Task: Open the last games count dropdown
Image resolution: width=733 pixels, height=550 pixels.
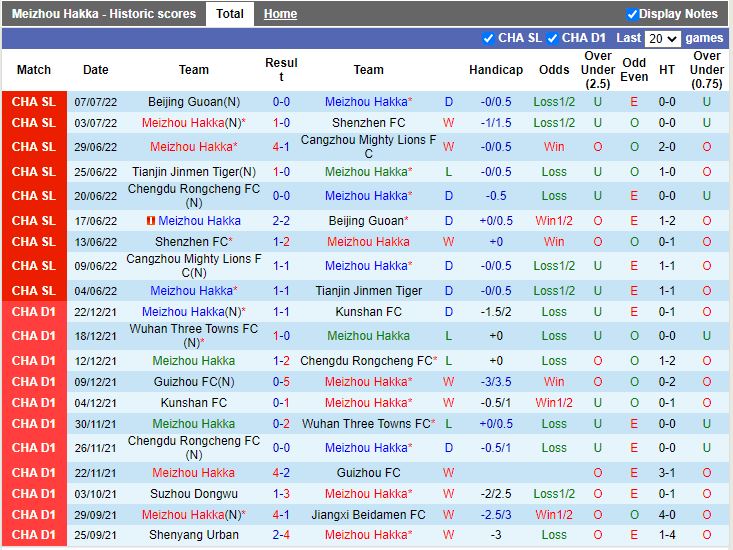Action: click(662, 39)
